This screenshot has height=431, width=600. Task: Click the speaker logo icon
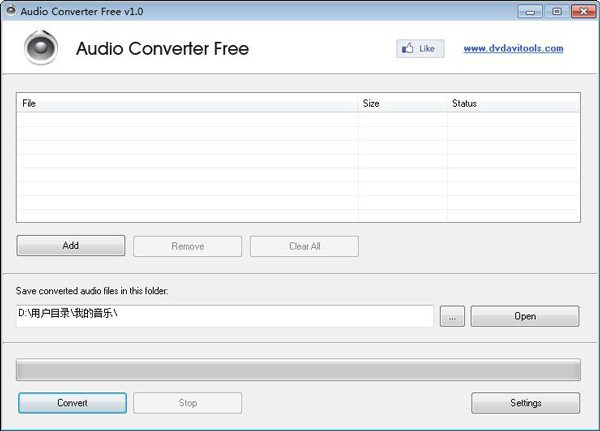point(41,47)
